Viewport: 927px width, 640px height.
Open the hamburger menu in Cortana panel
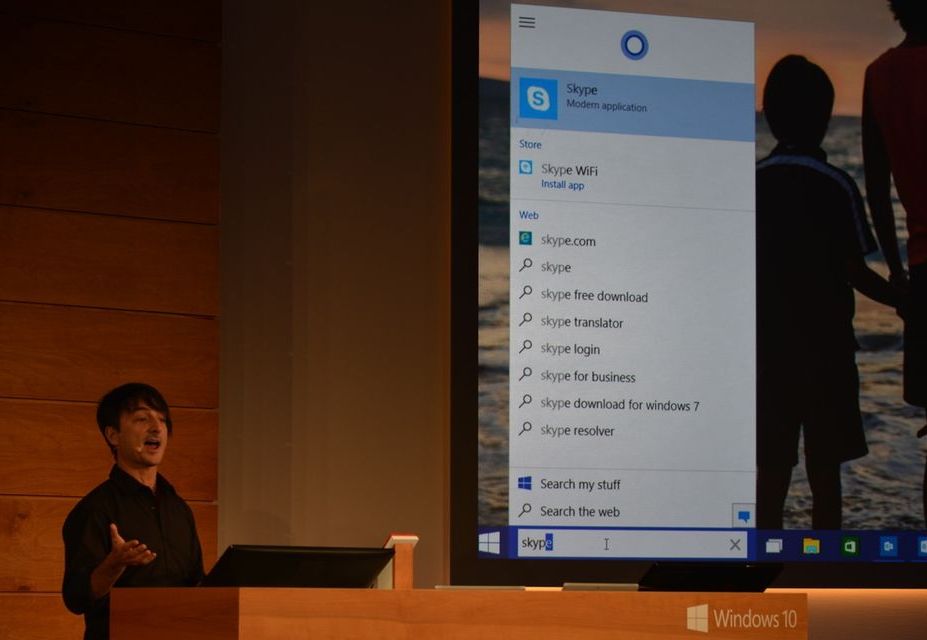pos(527,22)
